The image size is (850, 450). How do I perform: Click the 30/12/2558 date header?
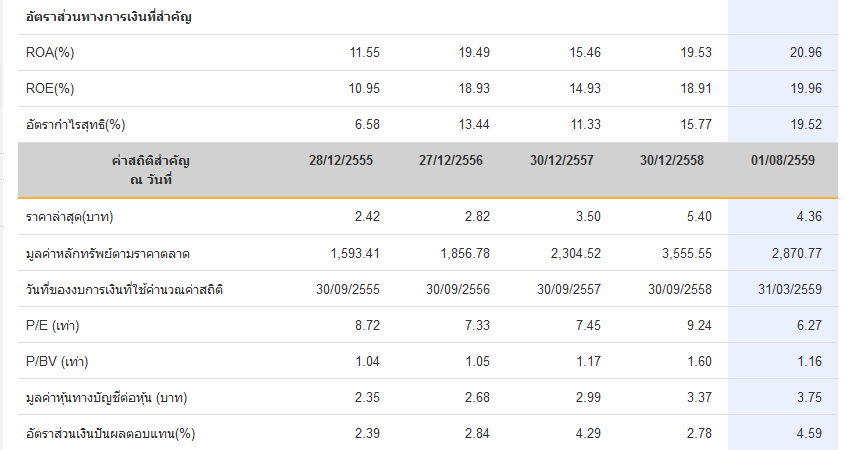(672, 160)
